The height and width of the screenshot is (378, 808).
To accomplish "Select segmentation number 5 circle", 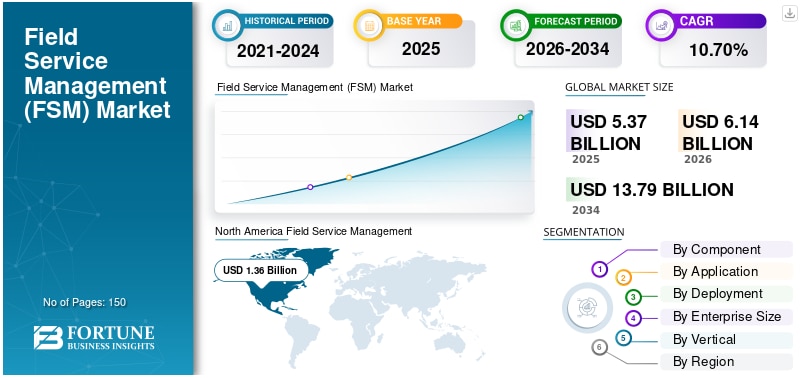I will click(x=624, y=338).
